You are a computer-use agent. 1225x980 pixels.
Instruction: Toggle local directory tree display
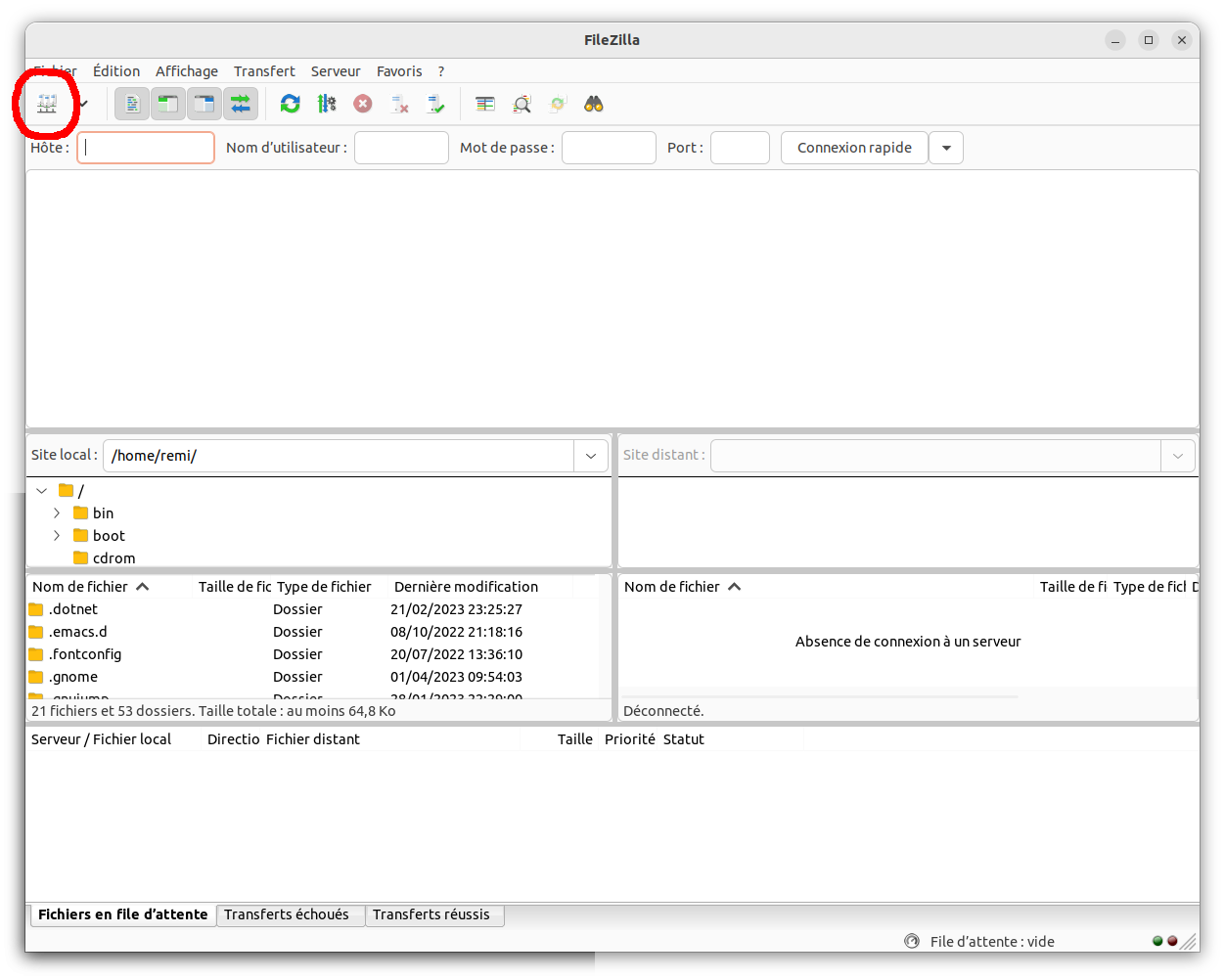click(168, 104)
